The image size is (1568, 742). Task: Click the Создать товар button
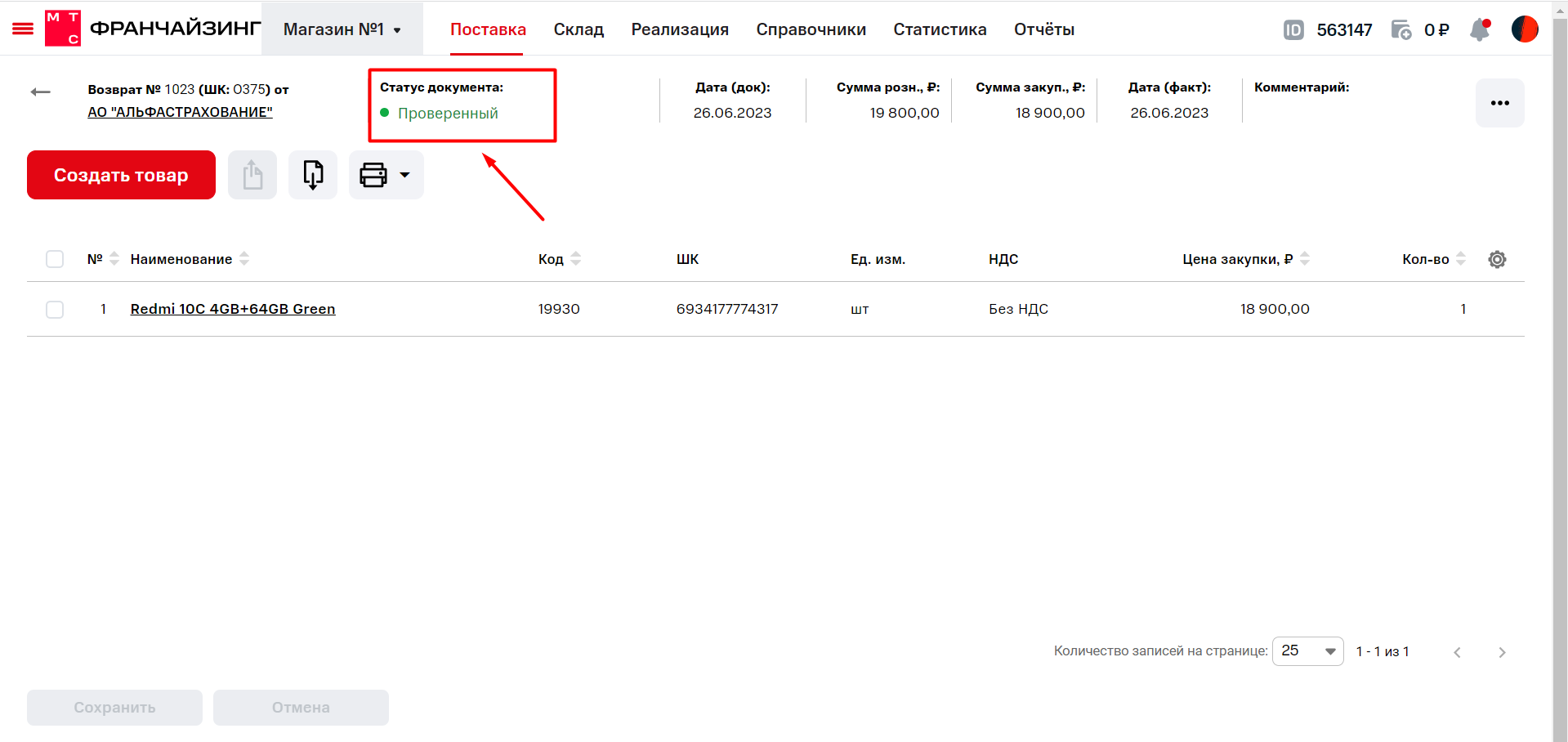pyautogui.click(x=121, y=175)
